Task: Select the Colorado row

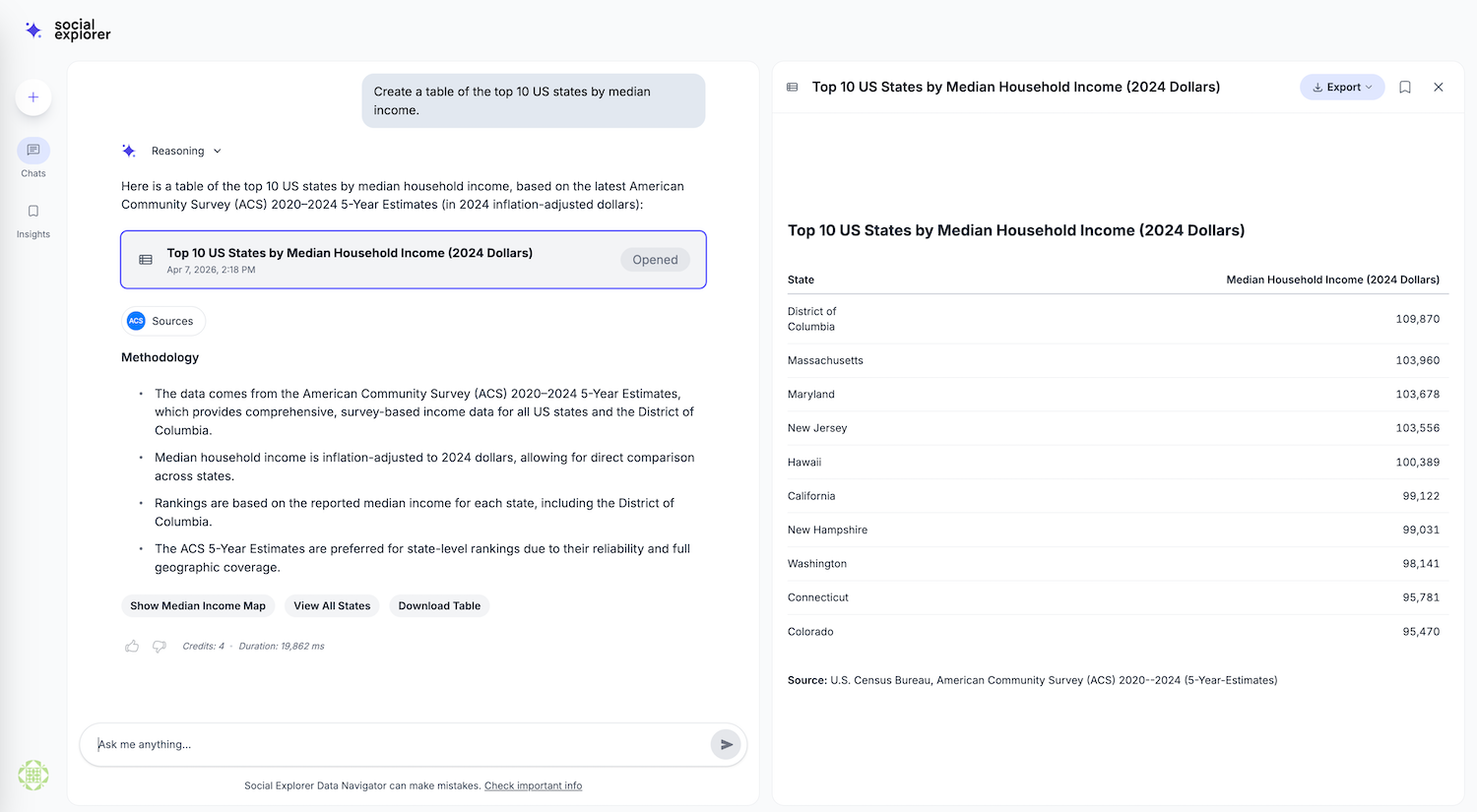Action: (x=1118, y=632)
